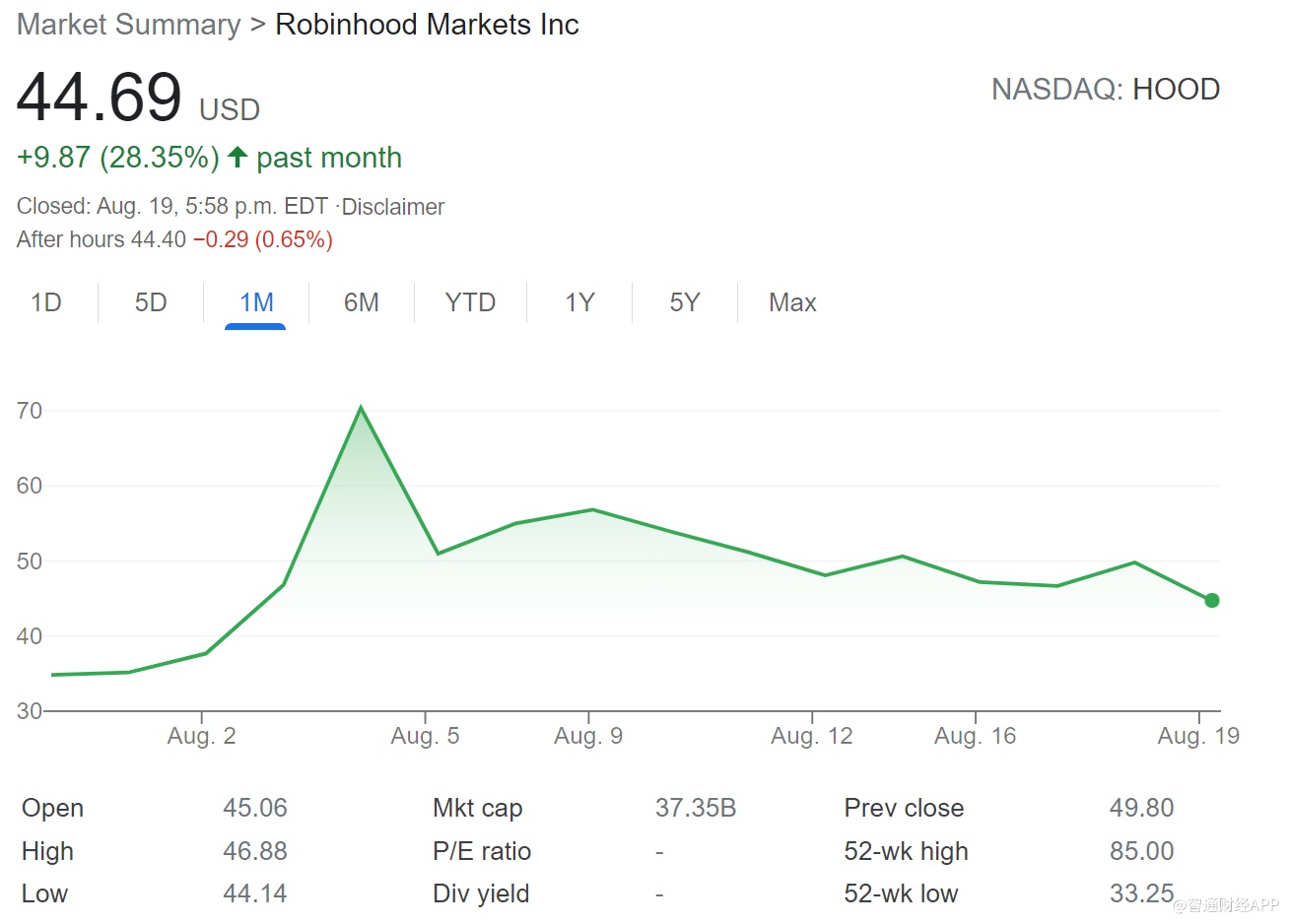Switch to the YTD tab
Viewport: 1289px width, 924px height.
(x=470, y=302)
